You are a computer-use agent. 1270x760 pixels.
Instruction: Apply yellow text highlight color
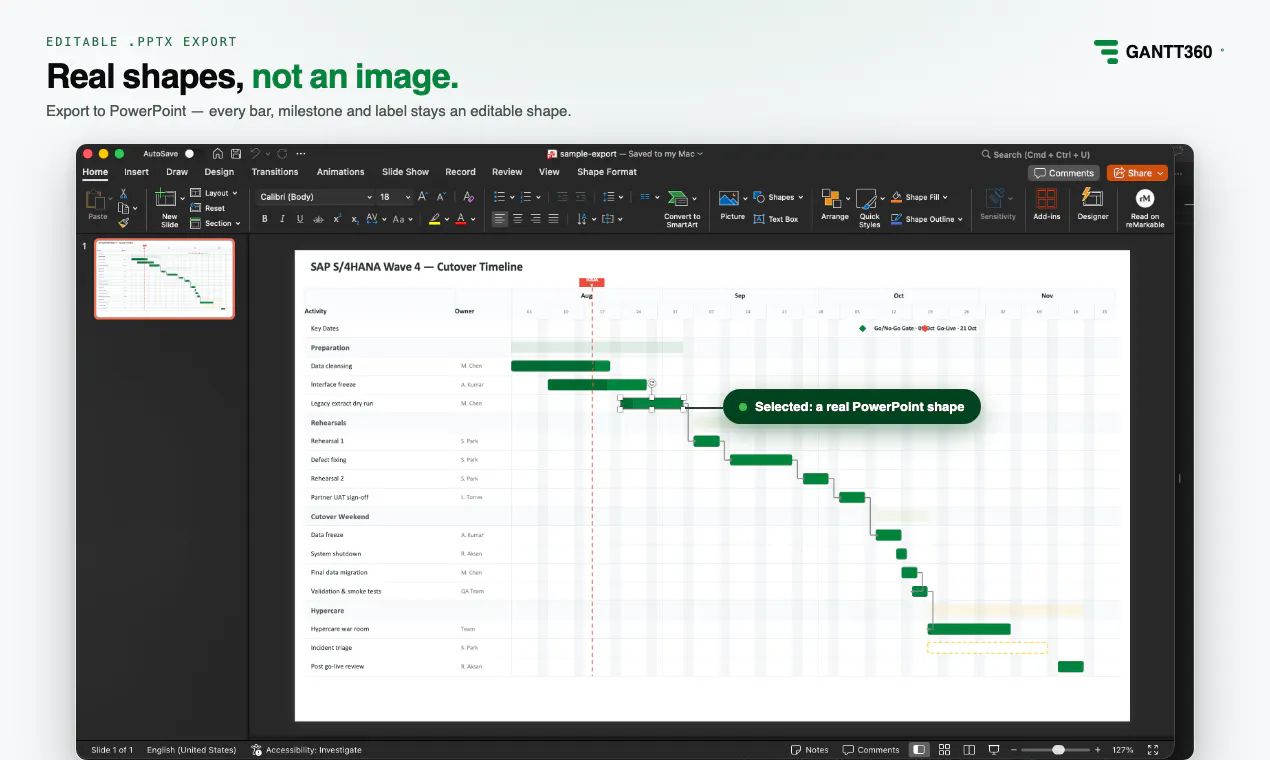click(x=434, y=219)
